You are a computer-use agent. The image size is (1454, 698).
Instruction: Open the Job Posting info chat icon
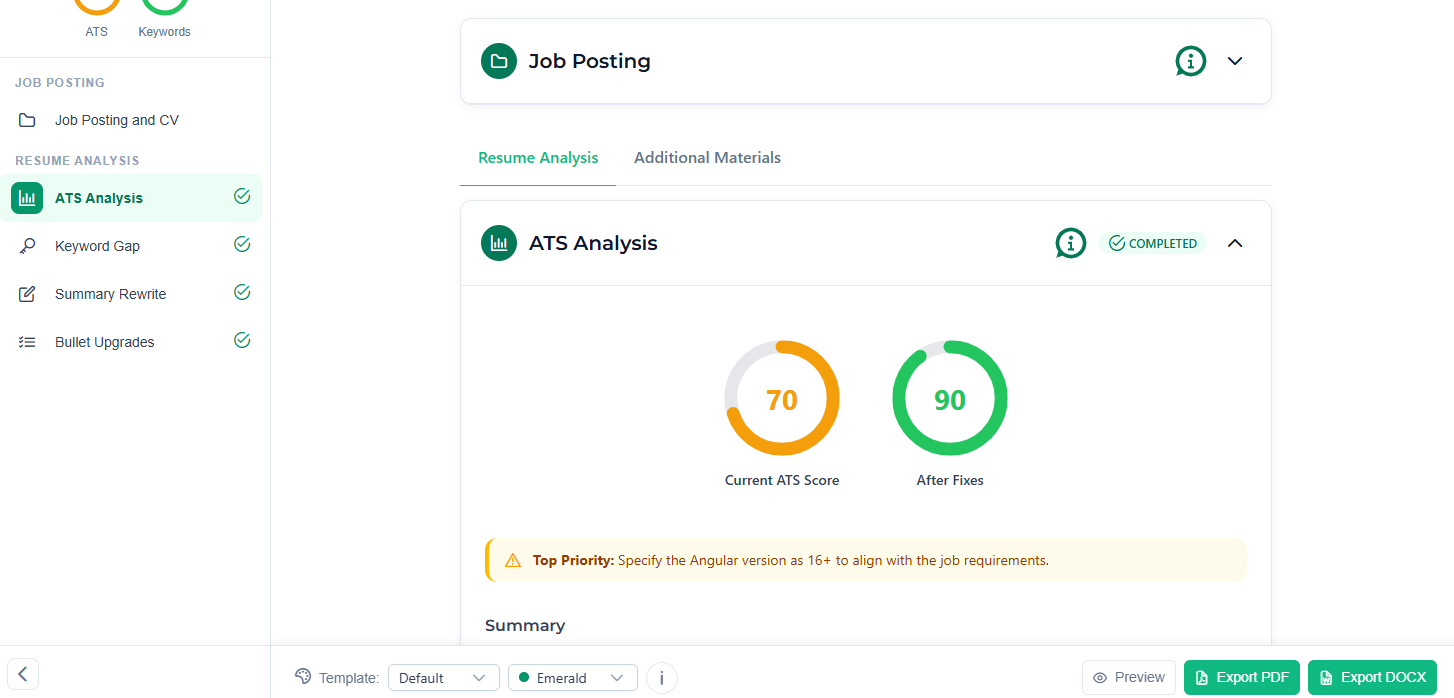pos(1190,61)
